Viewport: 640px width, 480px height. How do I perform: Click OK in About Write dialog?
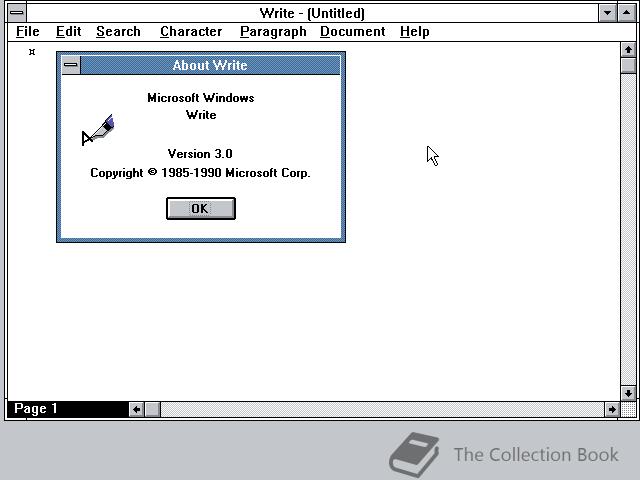coord(201,209)
